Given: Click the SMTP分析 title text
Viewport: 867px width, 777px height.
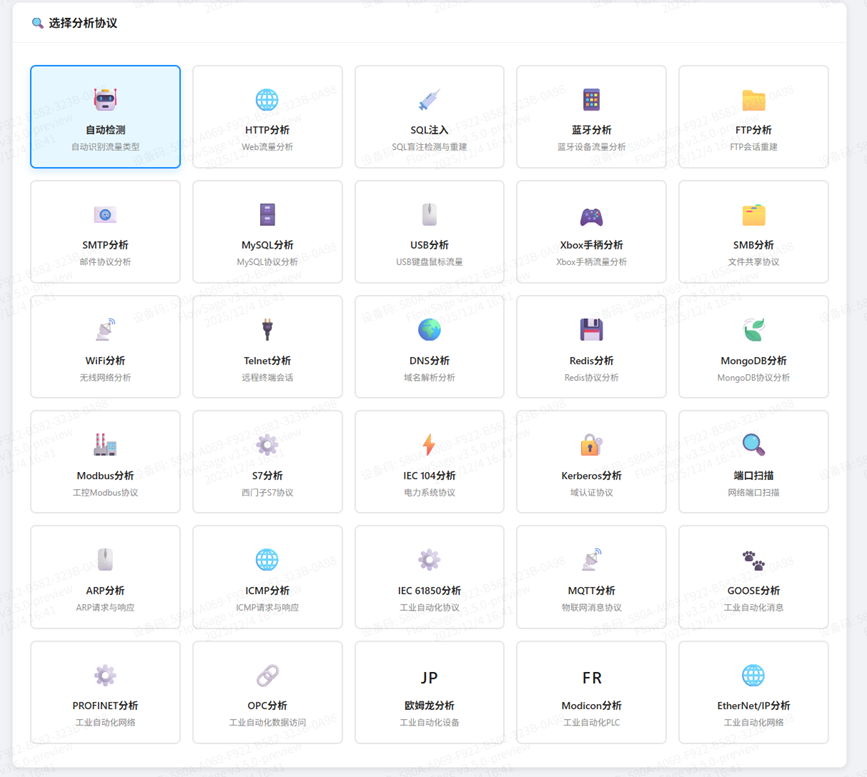Looking at the screenshot, I should pyautogui.click(x=105, y=245).
